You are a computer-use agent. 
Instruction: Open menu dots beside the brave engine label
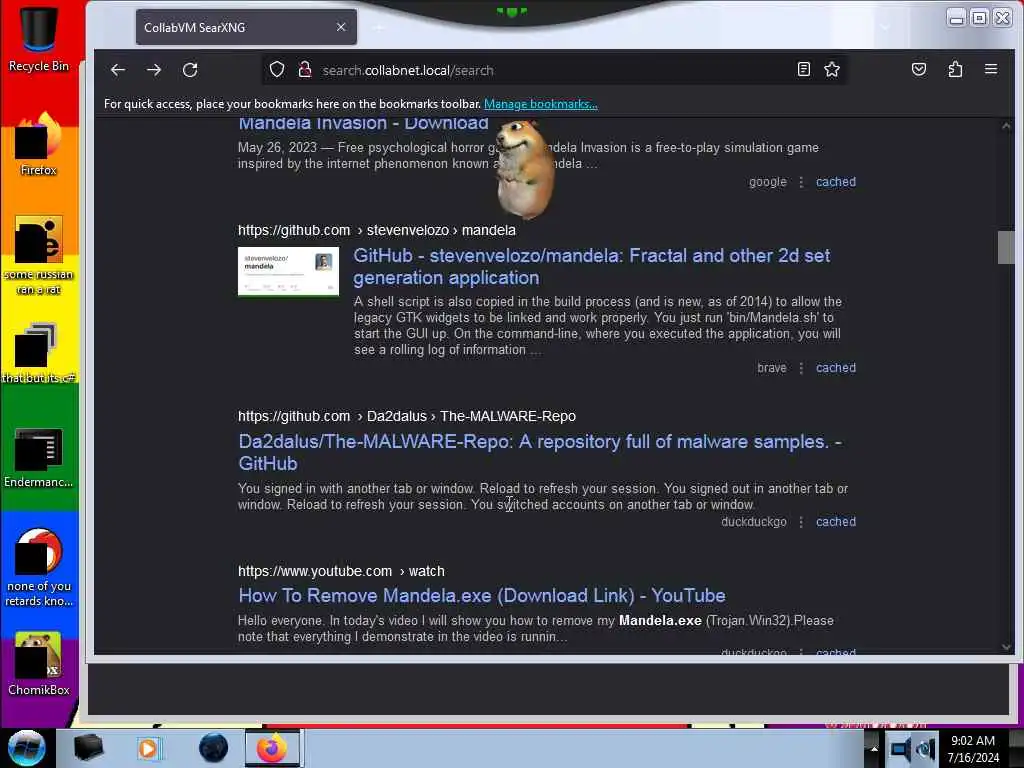coord(801,368)
